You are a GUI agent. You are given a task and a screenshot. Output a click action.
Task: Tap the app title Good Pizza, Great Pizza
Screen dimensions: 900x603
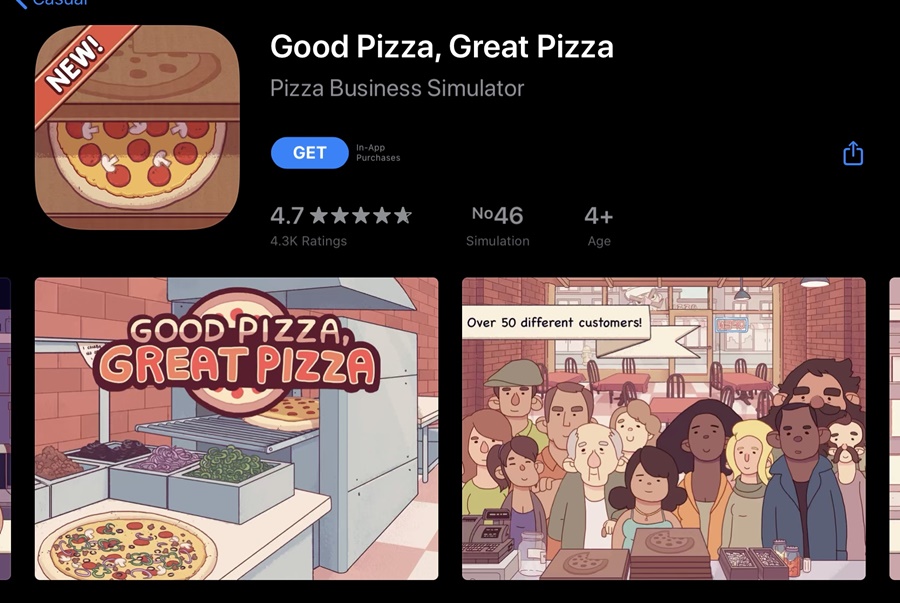click(441, 46)
